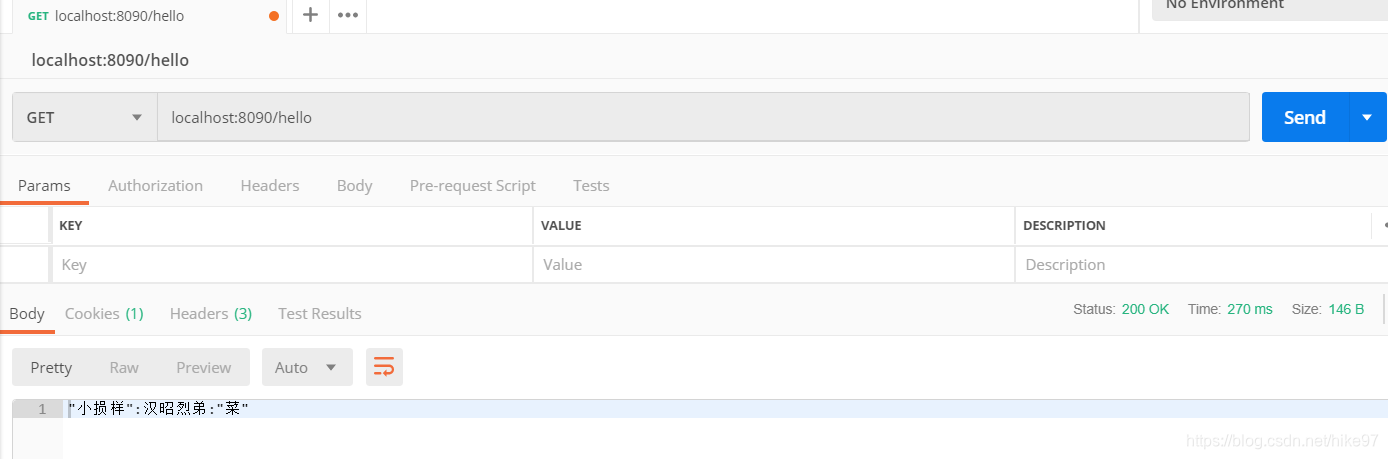Open the Tests tab

coord(591,185)
